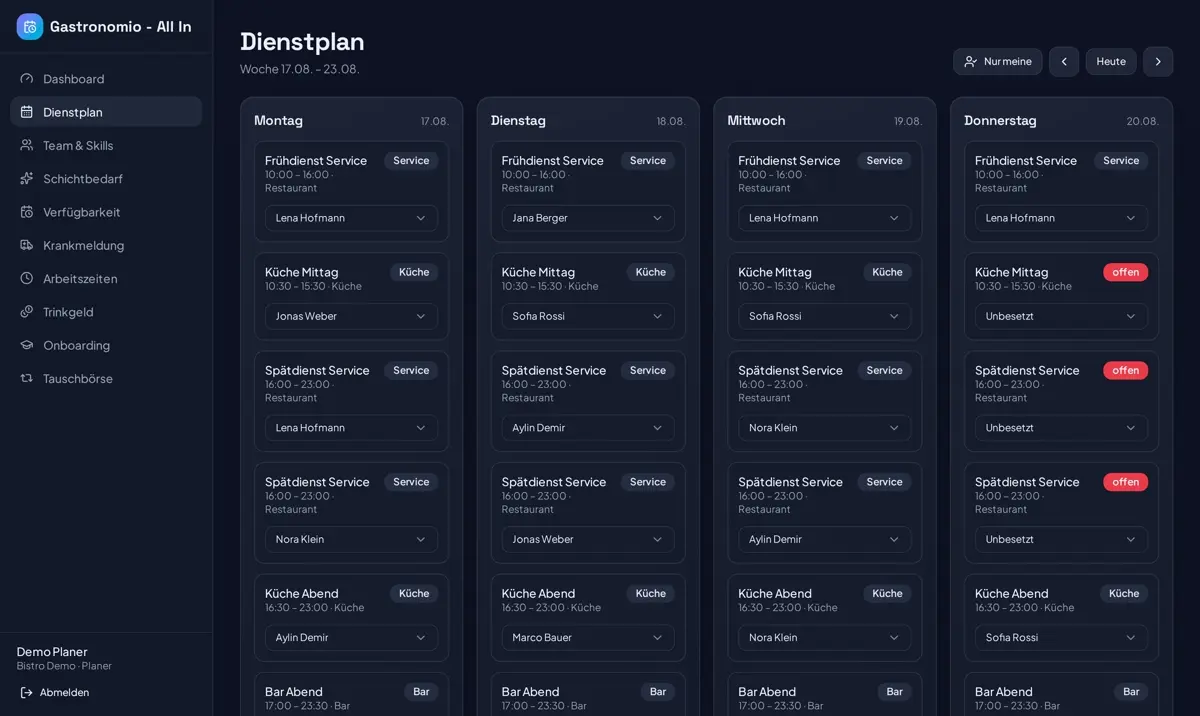
Task: Open Tuesday Küche Abend Marco Bauer dropdown
Action: 588,637
